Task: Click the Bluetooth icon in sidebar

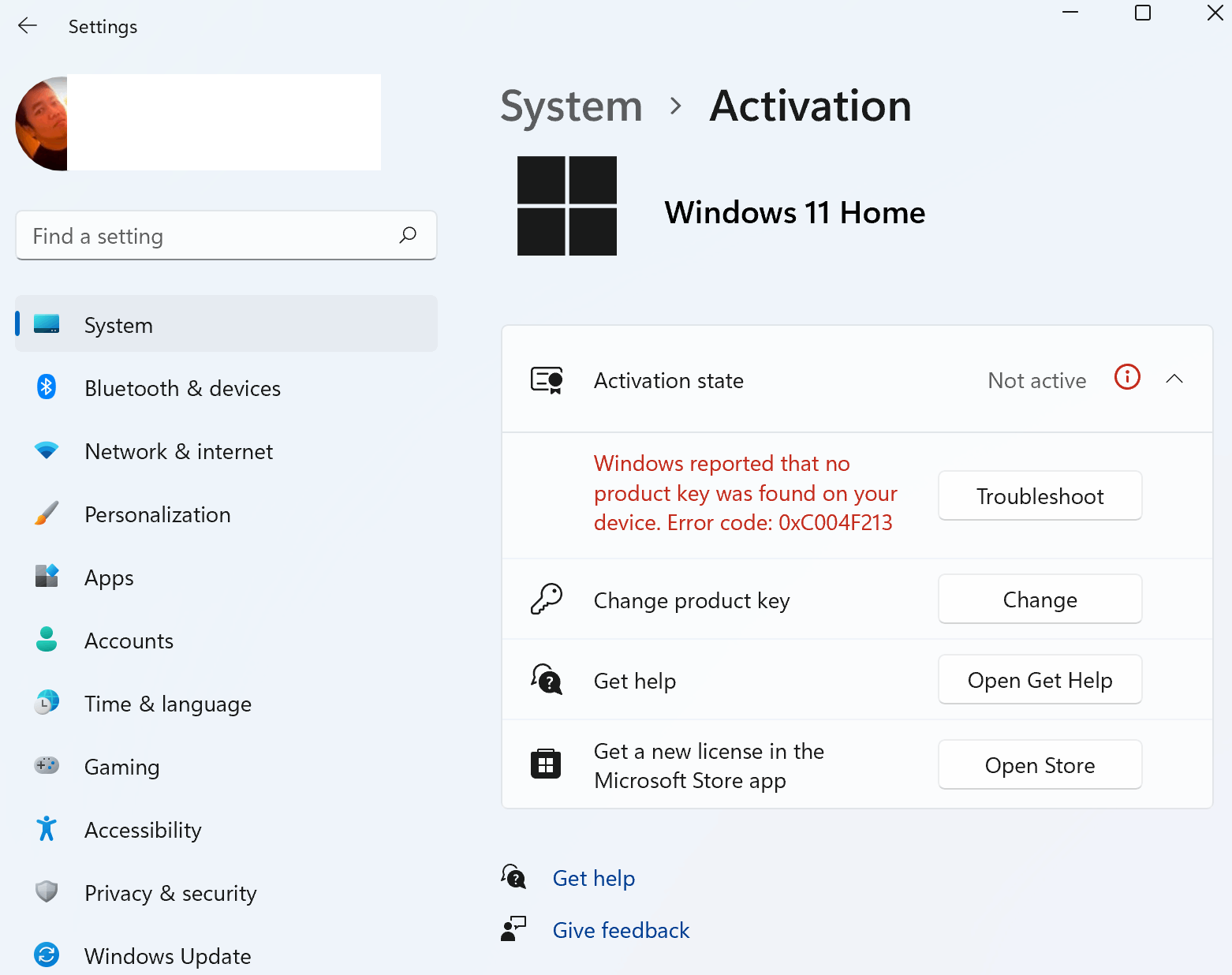Action: tap(47, 387)
